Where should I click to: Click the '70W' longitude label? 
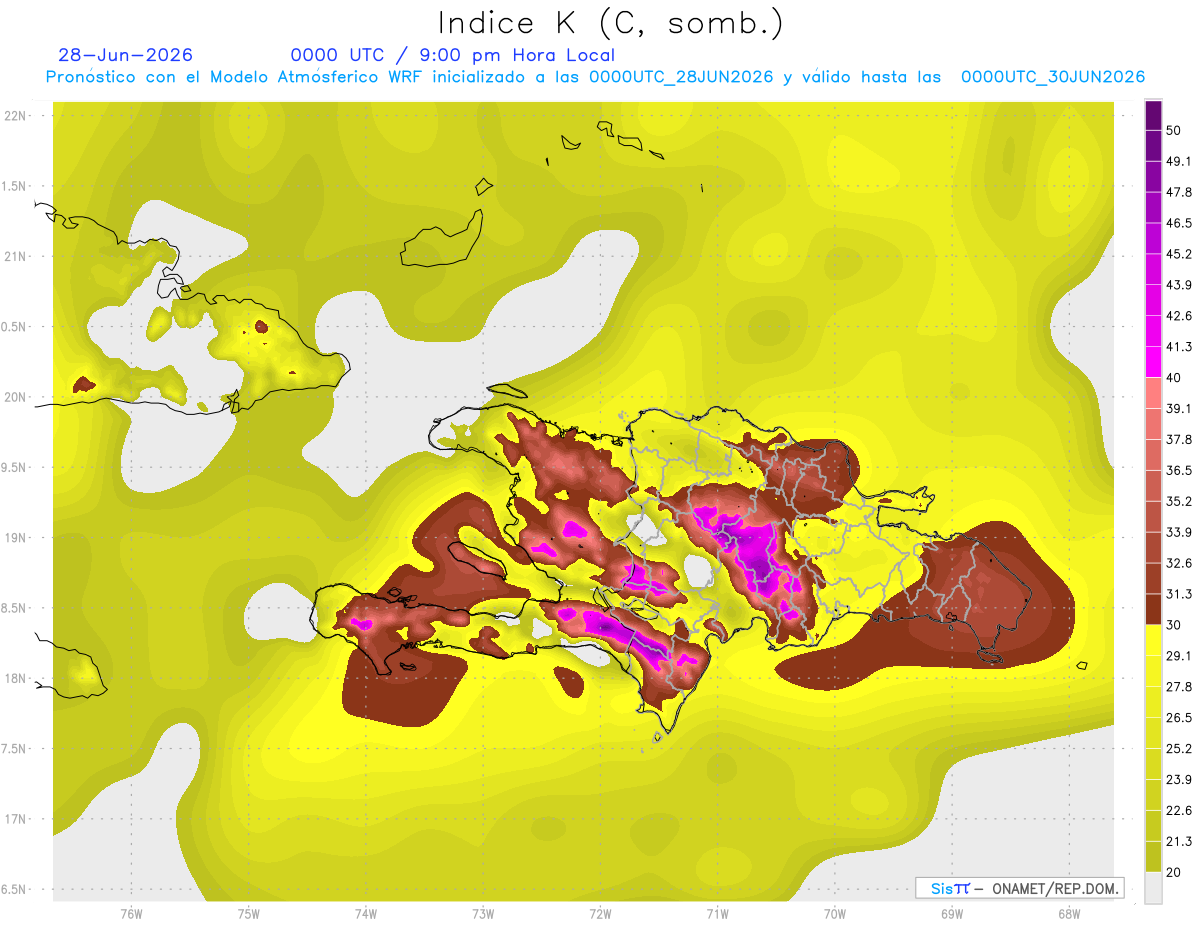834,913
